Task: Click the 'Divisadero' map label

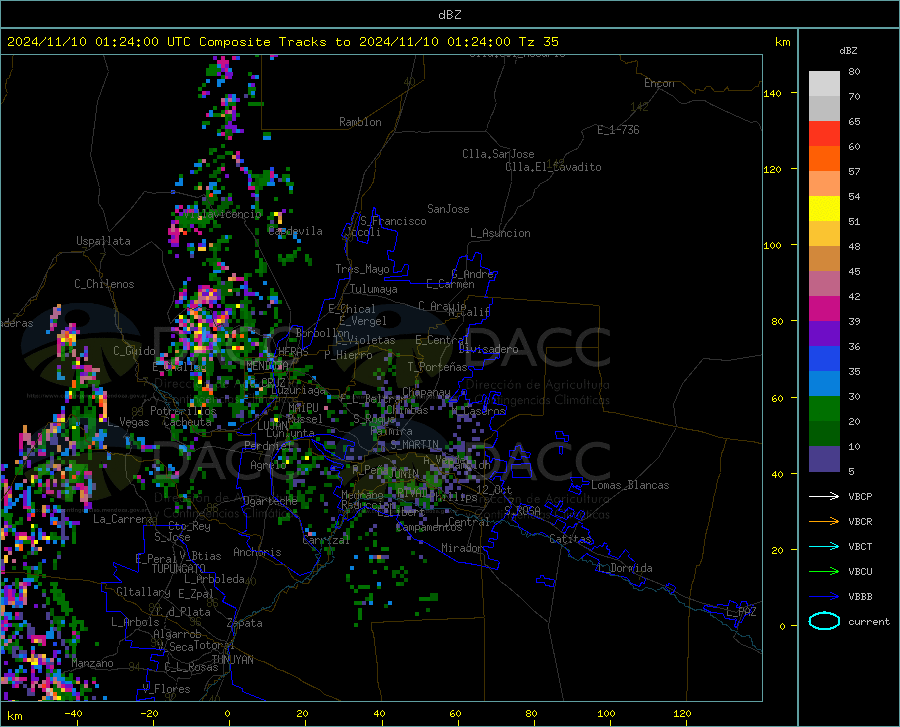Action: (488, 349)
